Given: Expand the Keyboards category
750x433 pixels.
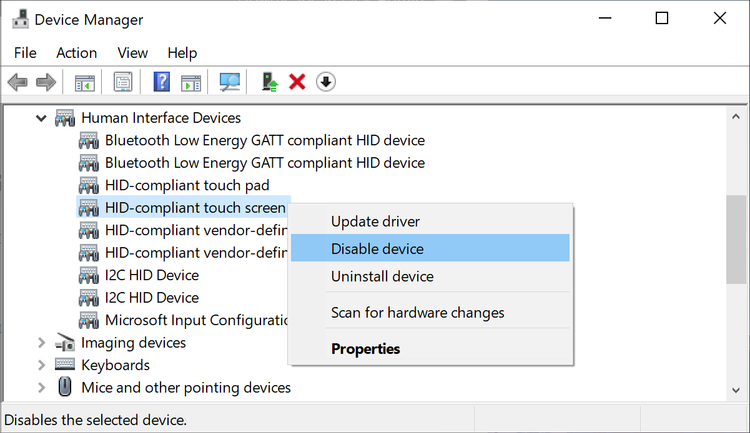Looking at the screenshot, I should click(41, 365).
